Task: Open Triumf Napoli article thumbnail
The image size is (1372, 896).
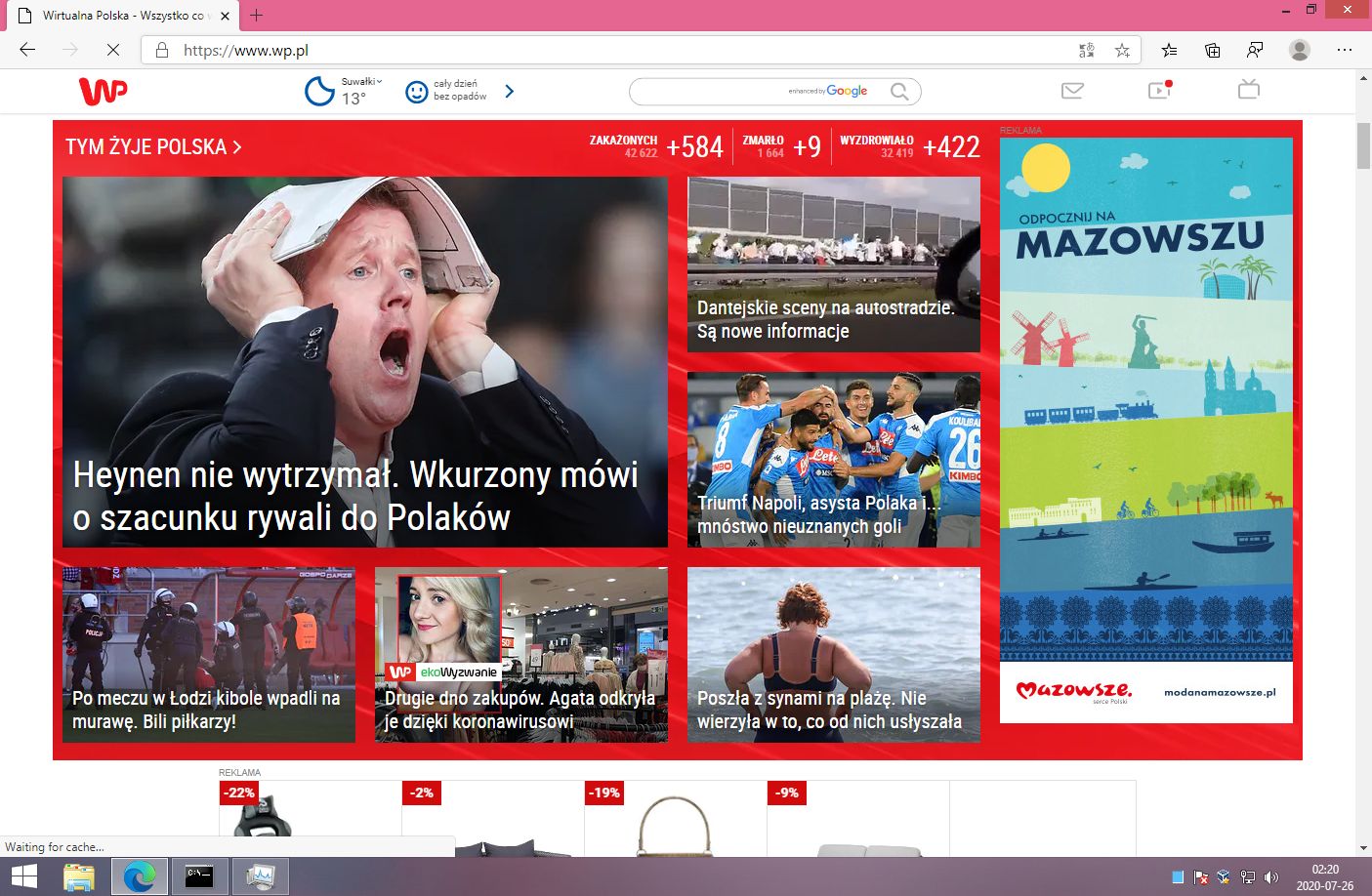Action: coord(834,460)
